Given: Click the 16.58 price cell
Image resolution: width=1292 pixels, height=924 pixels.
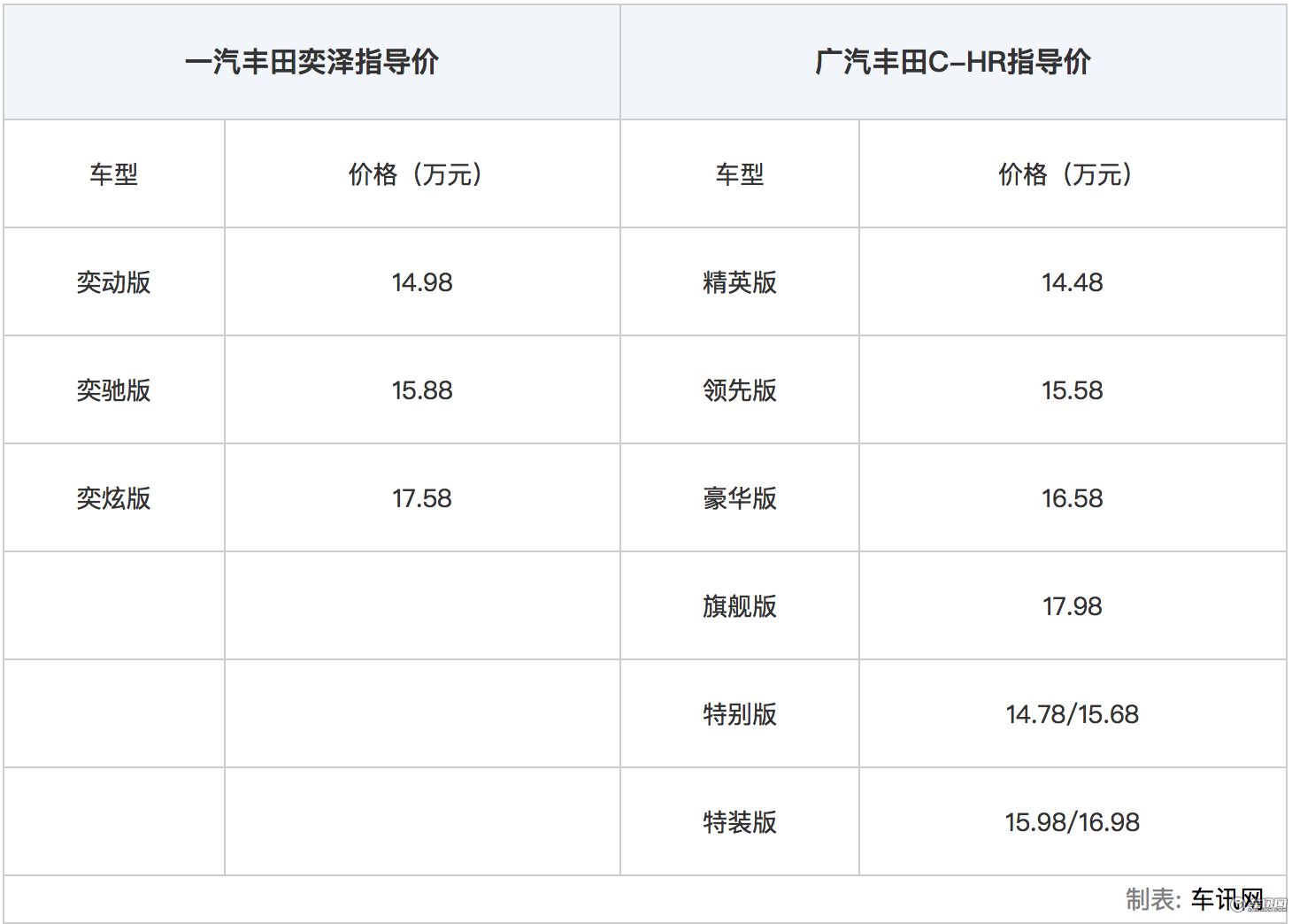Looking at the screenshot, I should 1073,498.
